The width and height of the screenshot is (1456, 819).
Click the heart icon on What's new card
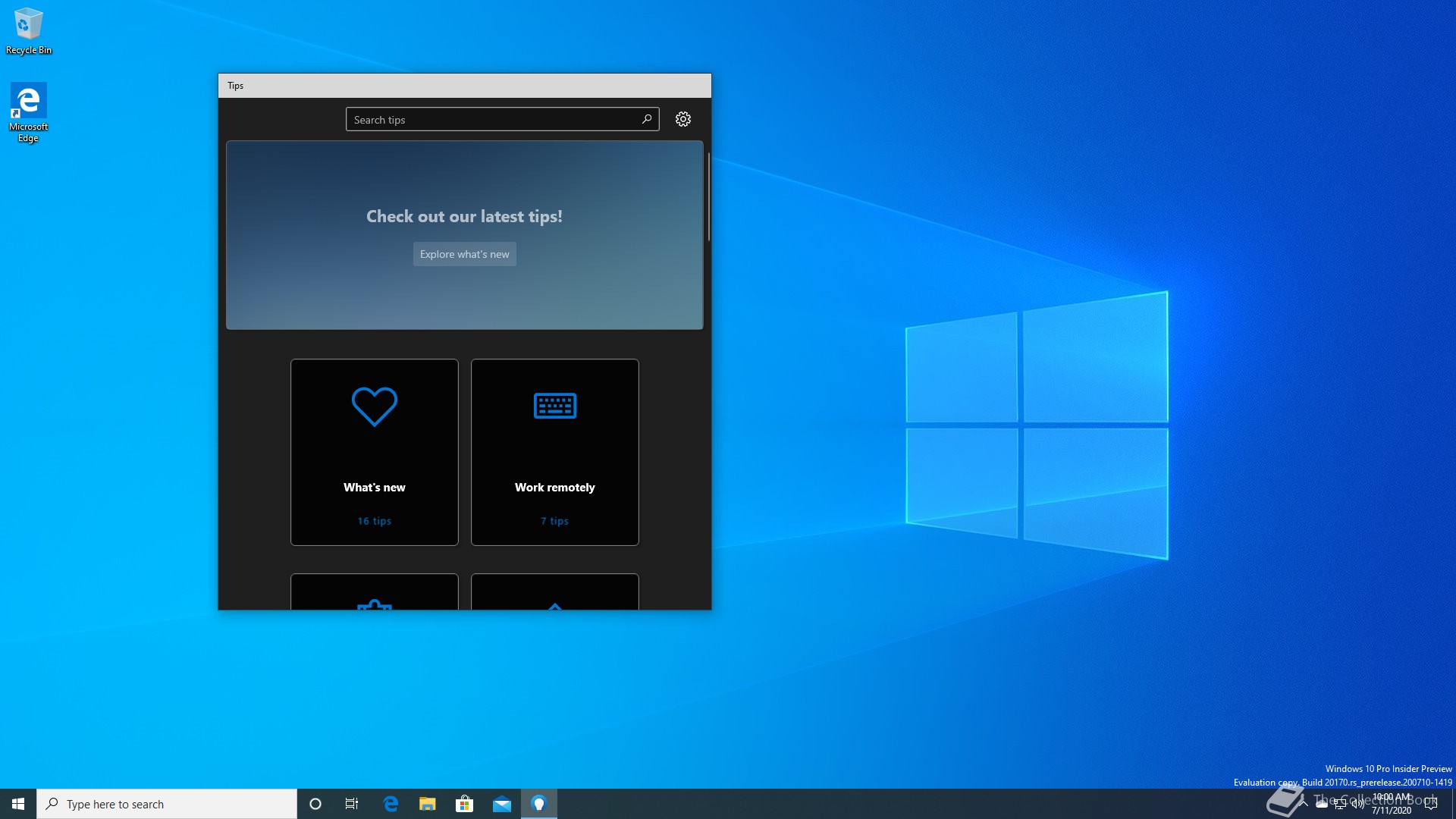(375, 406)
